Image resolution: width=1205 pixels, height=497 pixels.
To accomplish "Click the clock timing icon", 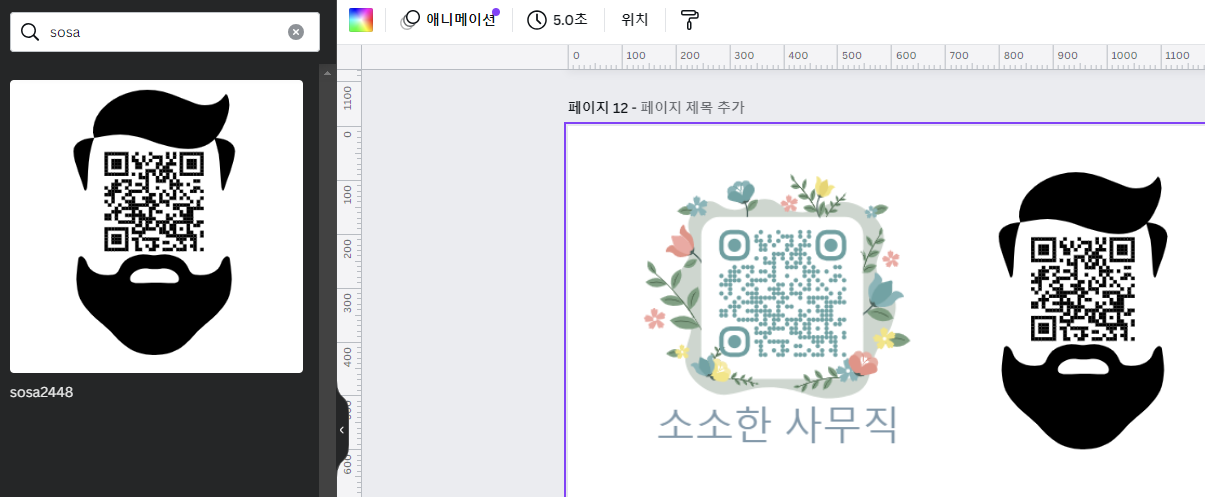I will (537, 20).
